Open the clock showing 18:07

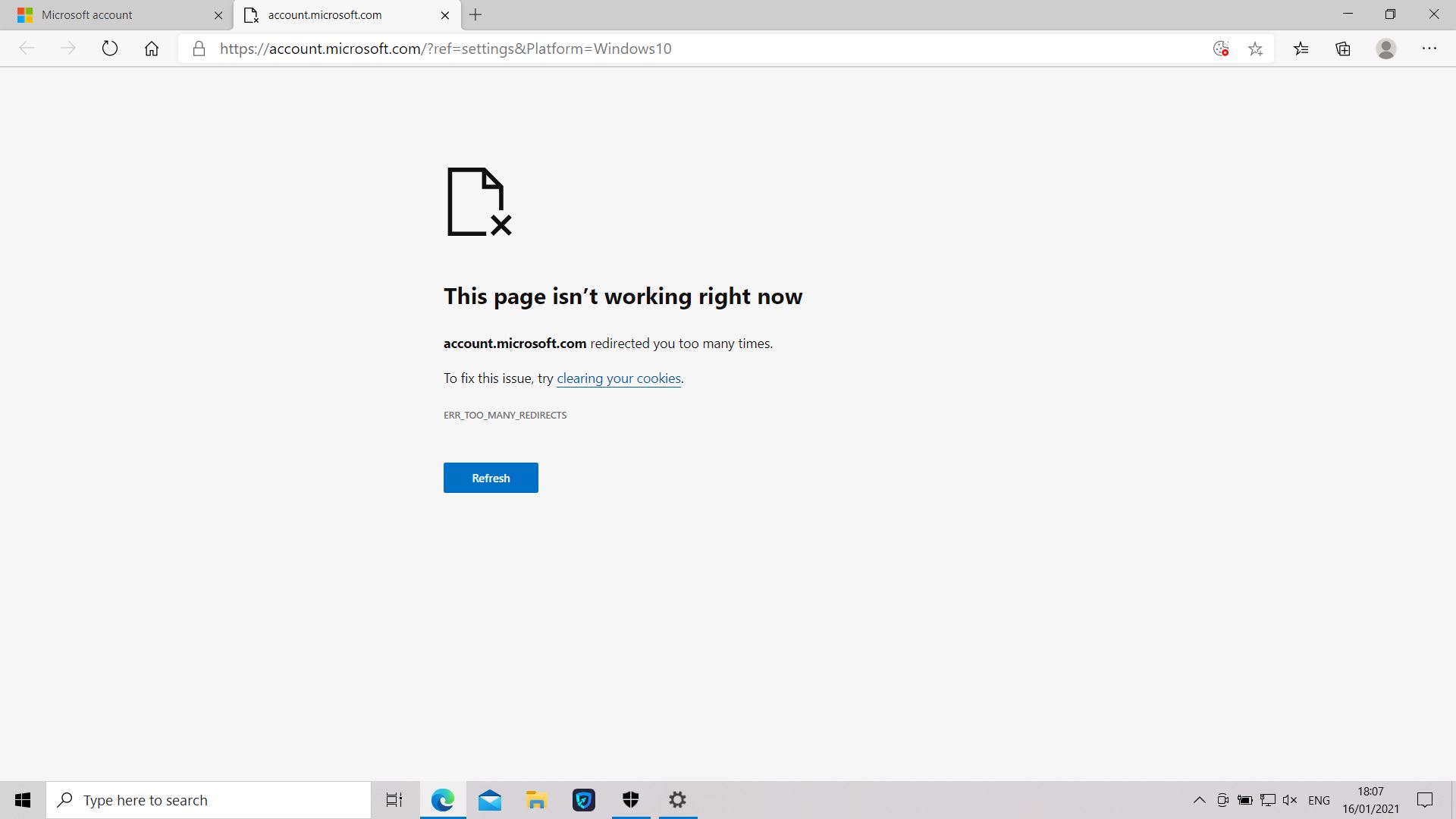pyautogui.click(x=1371, y=800)
